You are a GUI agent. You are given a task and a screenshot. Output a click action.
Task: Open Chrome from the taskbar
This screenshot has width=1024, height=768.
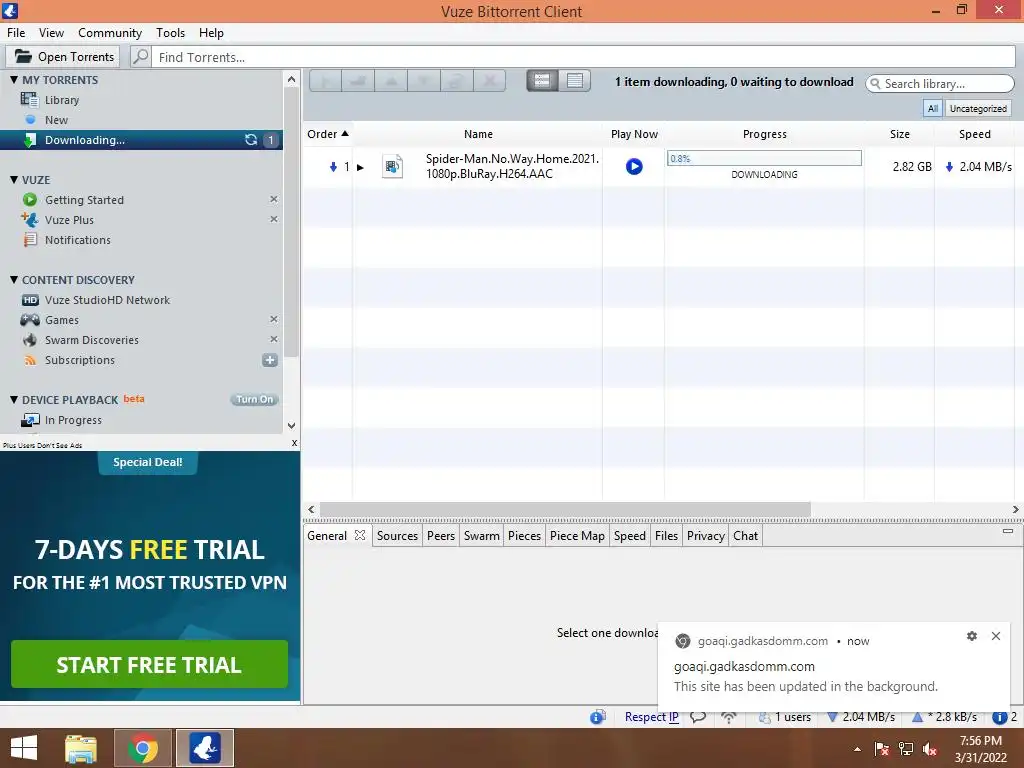pos(143,748)
